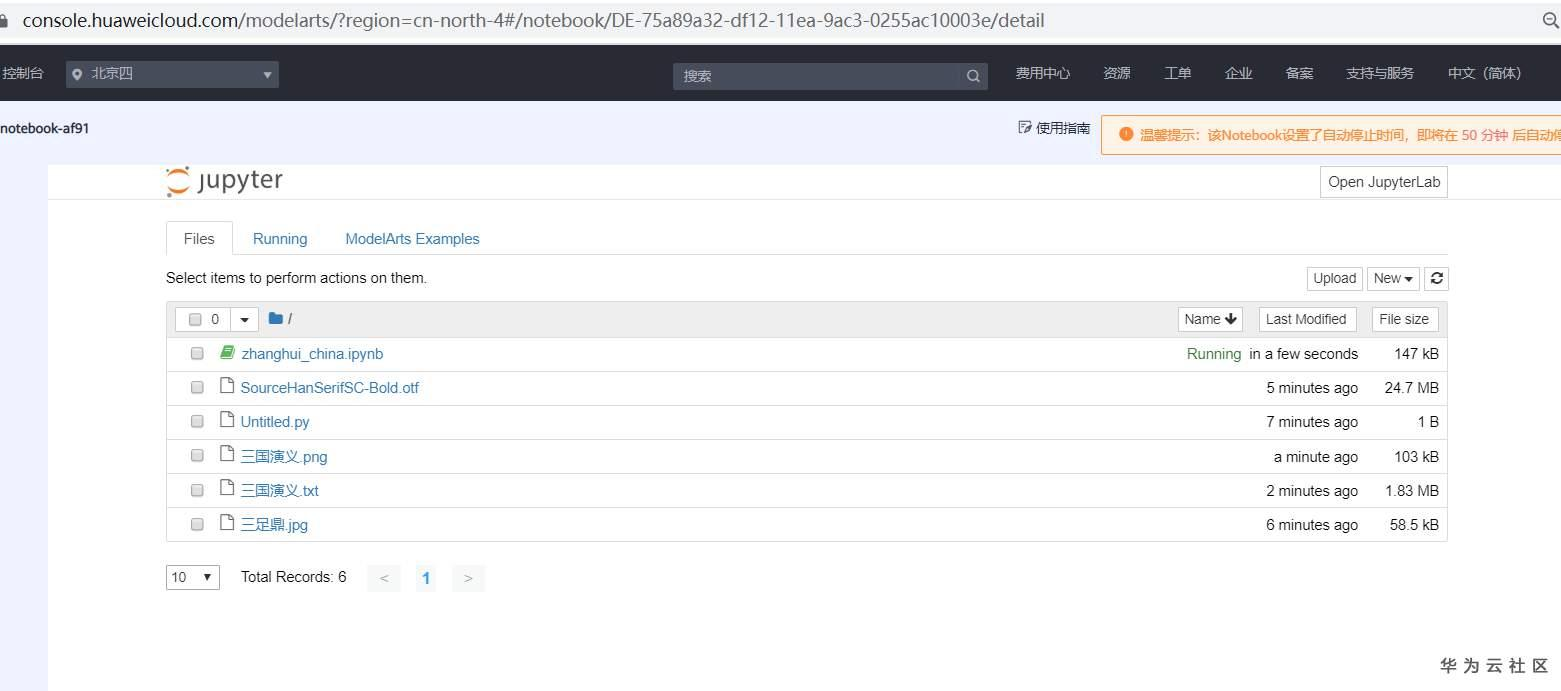
Task: Open the Untitled.py file
Action: tap(275, 422)
